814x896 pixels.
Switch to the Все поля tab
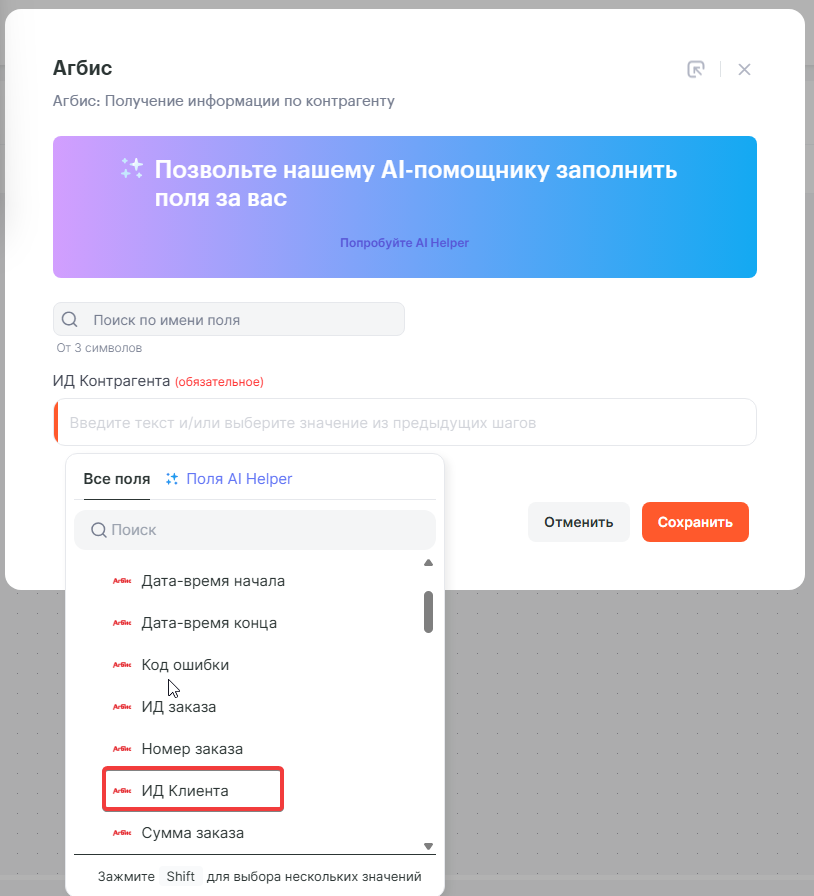point(117,479)
